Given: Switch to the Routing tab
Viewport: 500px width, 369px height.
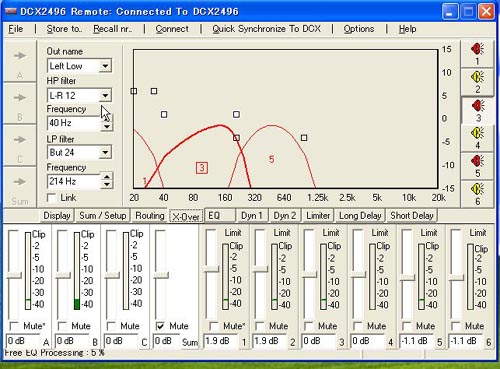Looking at the screenshot, I should 150,216.
